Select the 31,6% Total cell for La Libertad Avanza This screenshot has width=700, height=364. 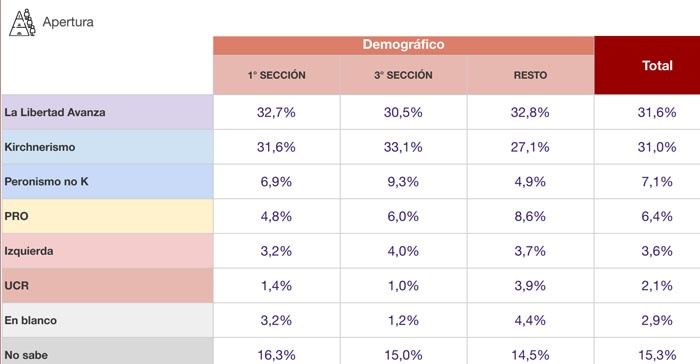click(x=657, y=112)
